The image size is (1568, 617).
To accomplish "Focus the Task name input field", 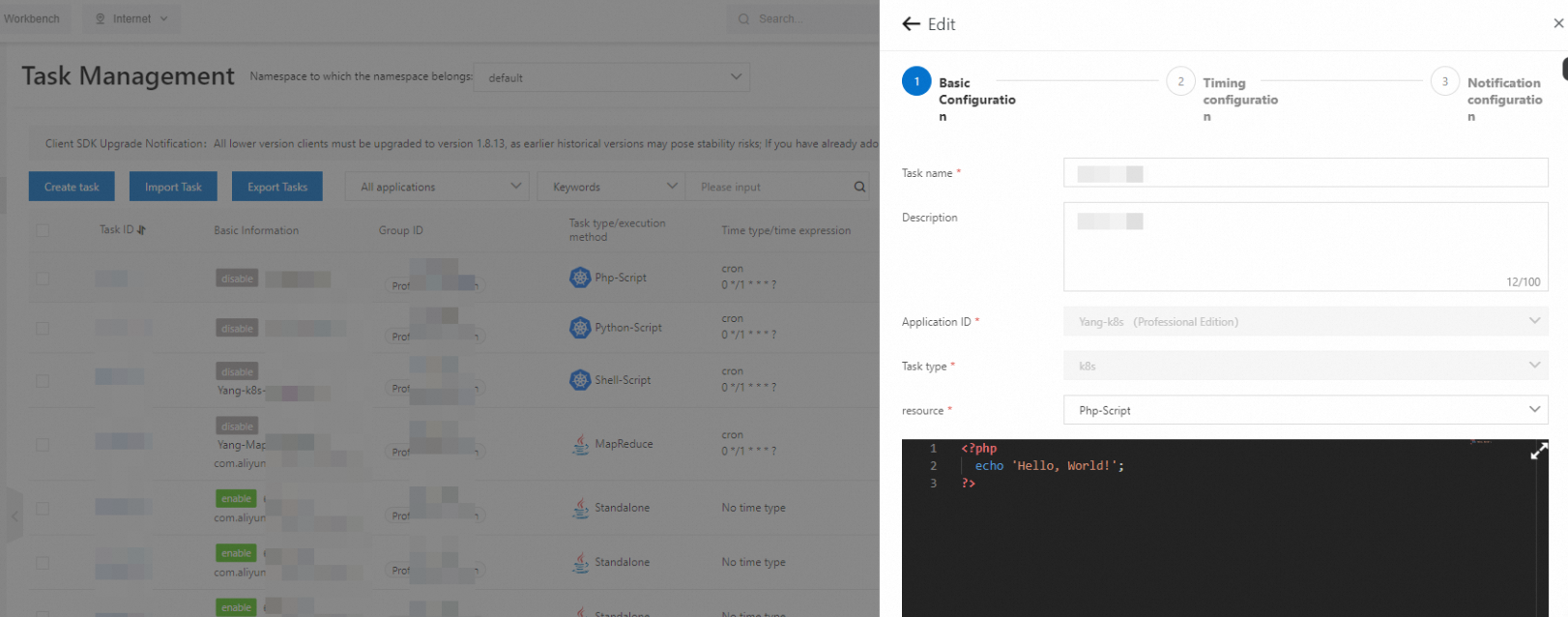I will pos(1306,172).
